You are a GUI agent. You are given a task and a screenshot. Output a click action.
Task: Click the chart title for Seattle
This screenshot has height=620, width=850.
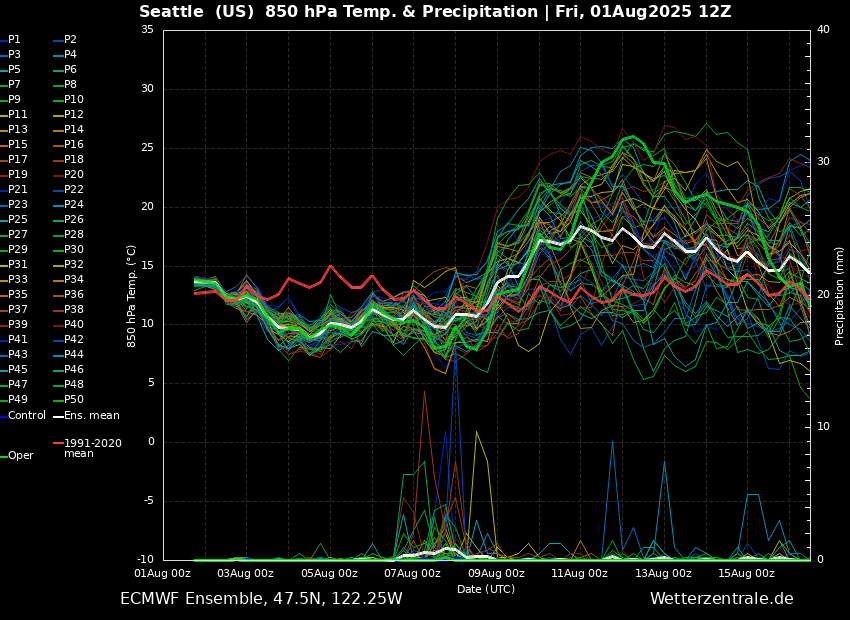[435, 12]
